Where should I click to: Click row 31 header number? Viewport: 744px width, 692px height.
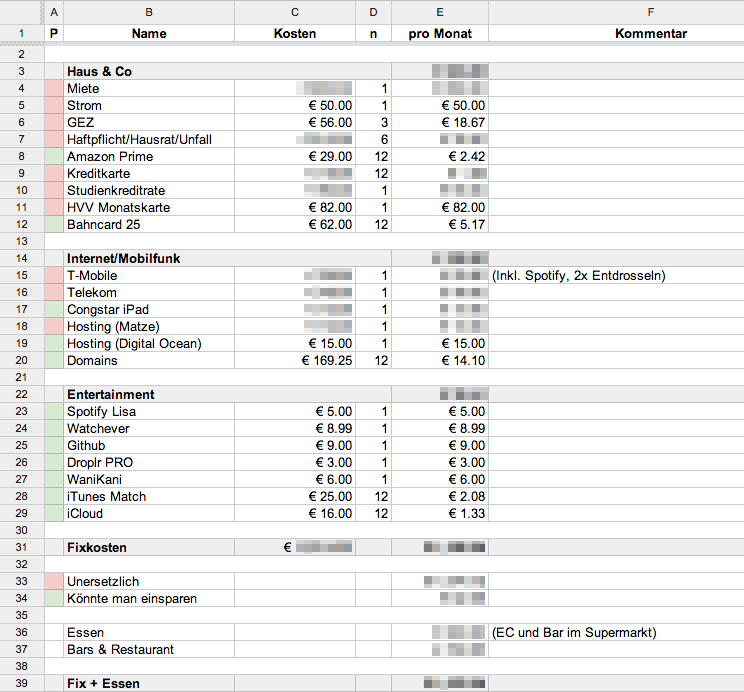[x=21, y=547]
